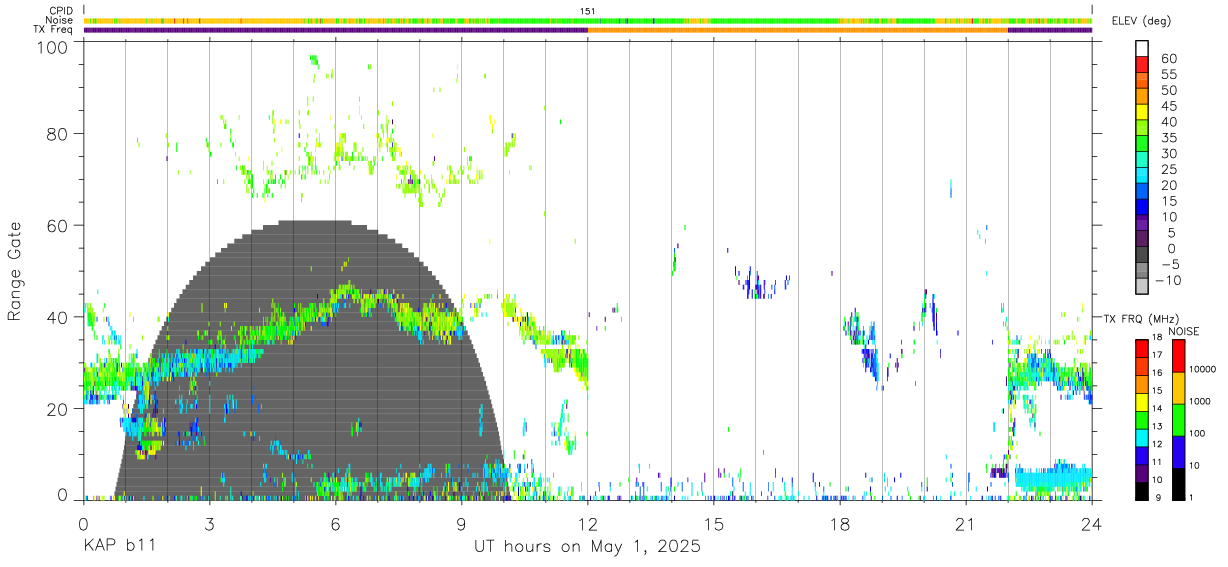
Task: Click the 'TX Freq' row label at top left
Action: point(55,30)
